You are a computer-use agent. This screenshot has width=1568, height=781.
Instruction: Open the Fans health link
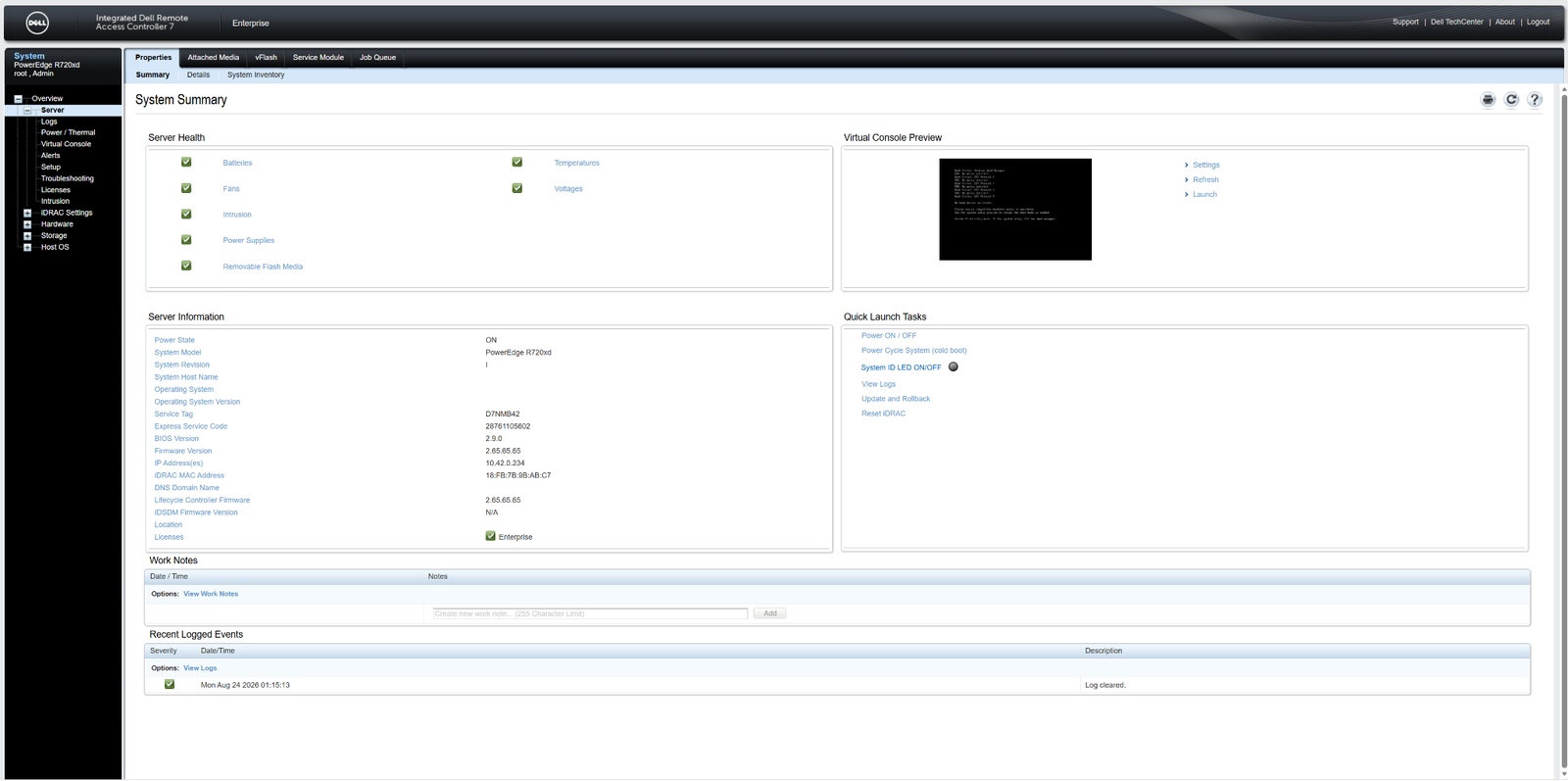(x=231, y=189)
